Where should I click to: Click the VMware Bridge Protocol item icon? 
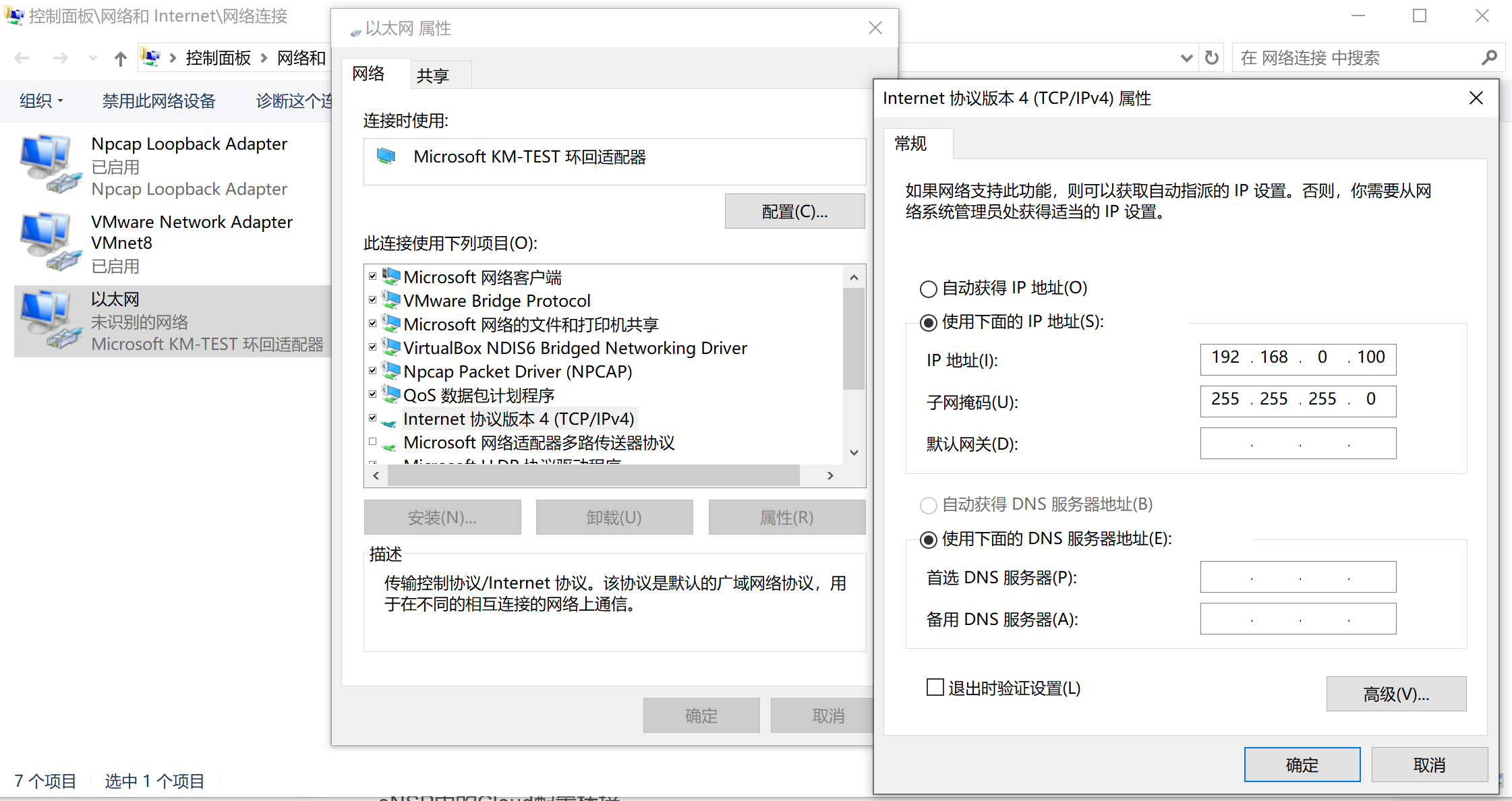point(390,300)
